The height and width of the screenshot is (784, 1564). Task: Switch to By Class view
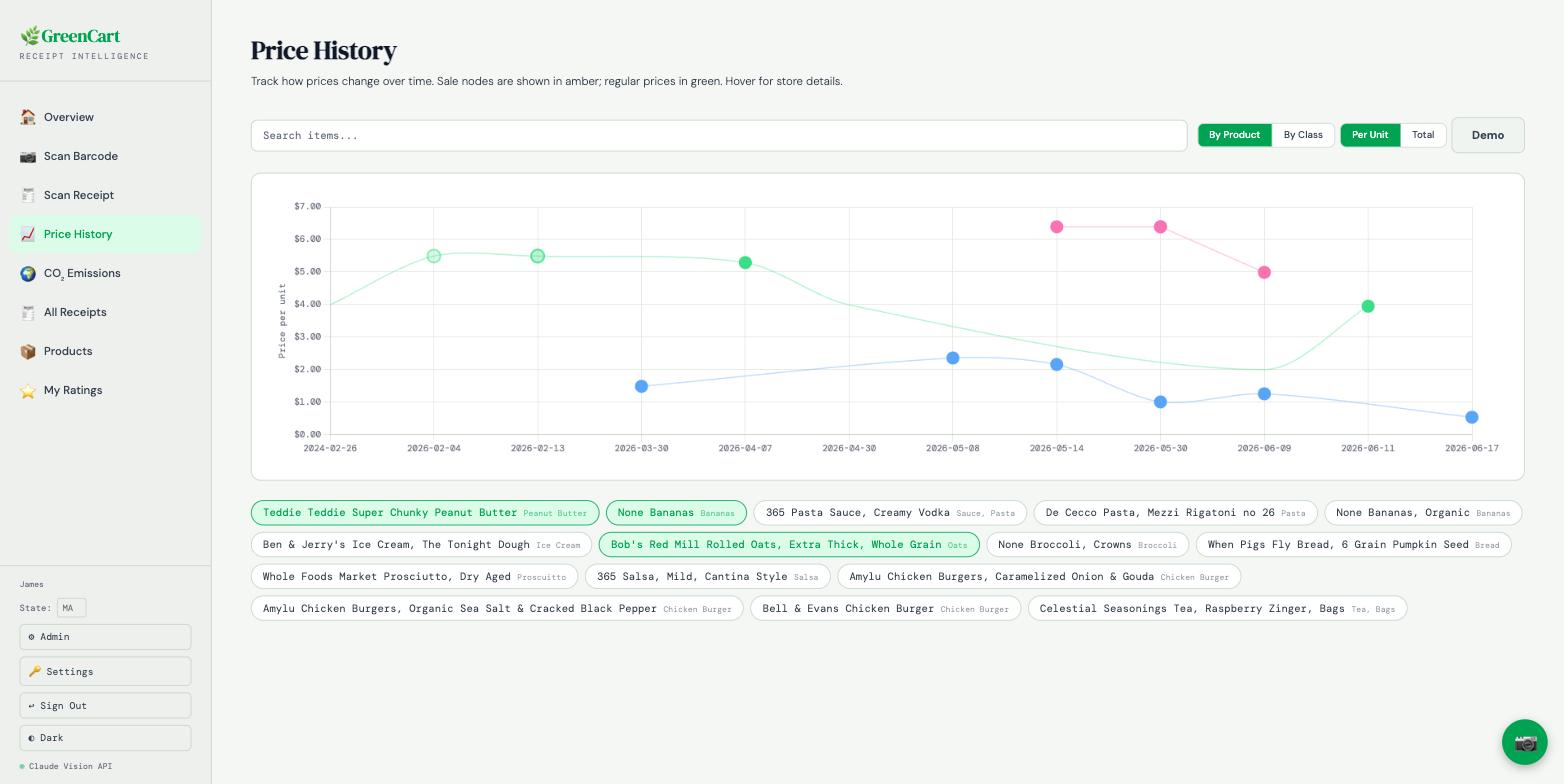[x=1303, y=135]
